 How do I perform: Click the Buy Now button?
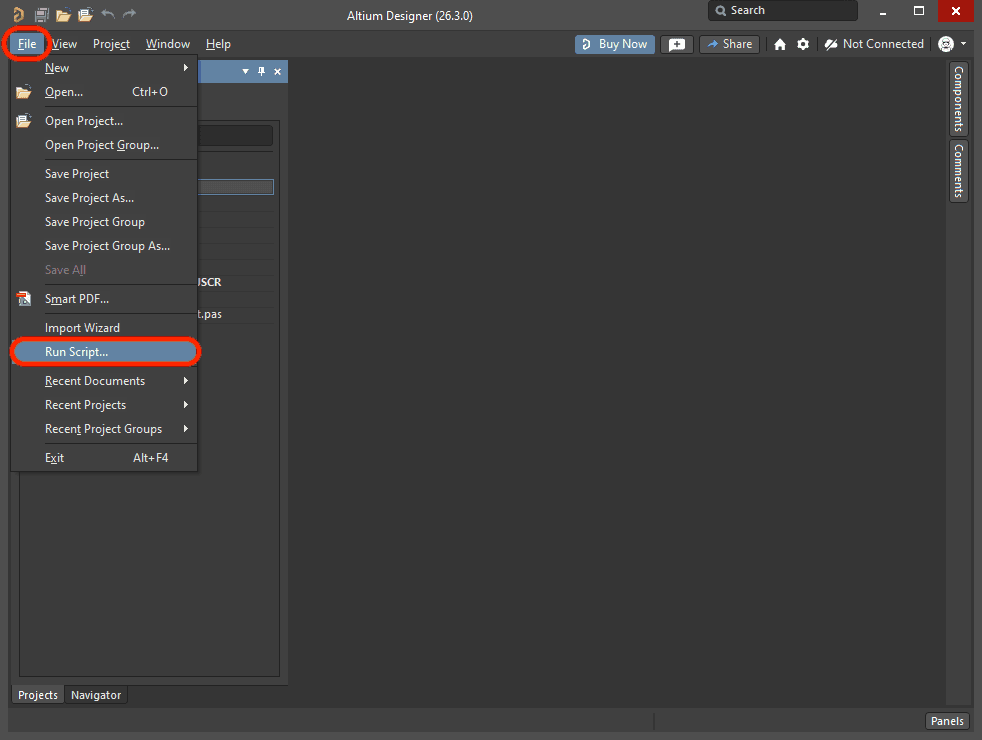[614, 44]
